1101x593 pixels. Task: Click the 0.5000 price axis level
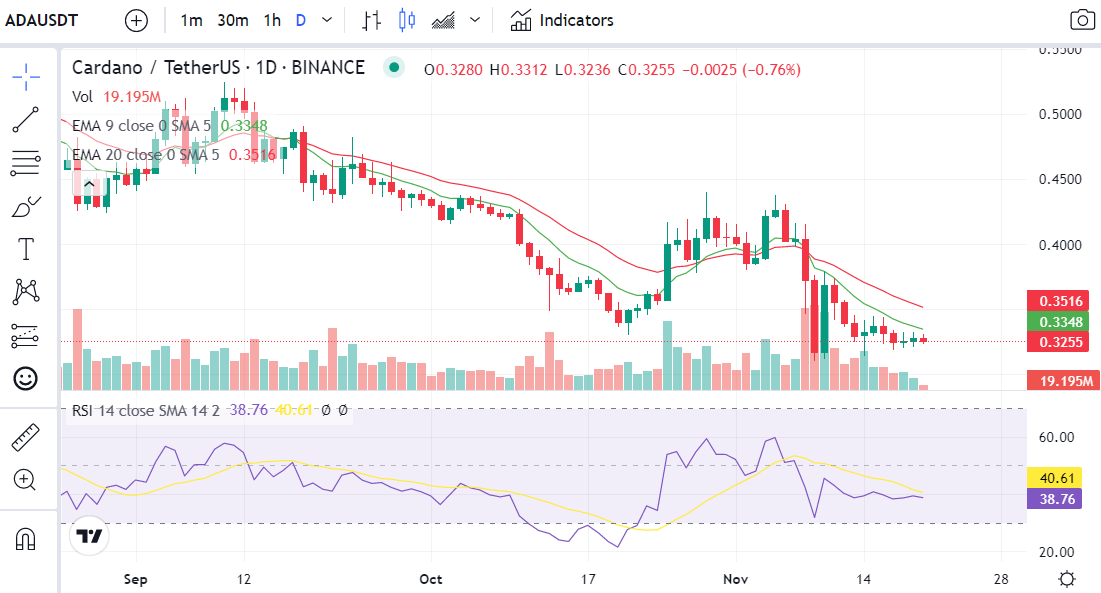pos(1060,114)
